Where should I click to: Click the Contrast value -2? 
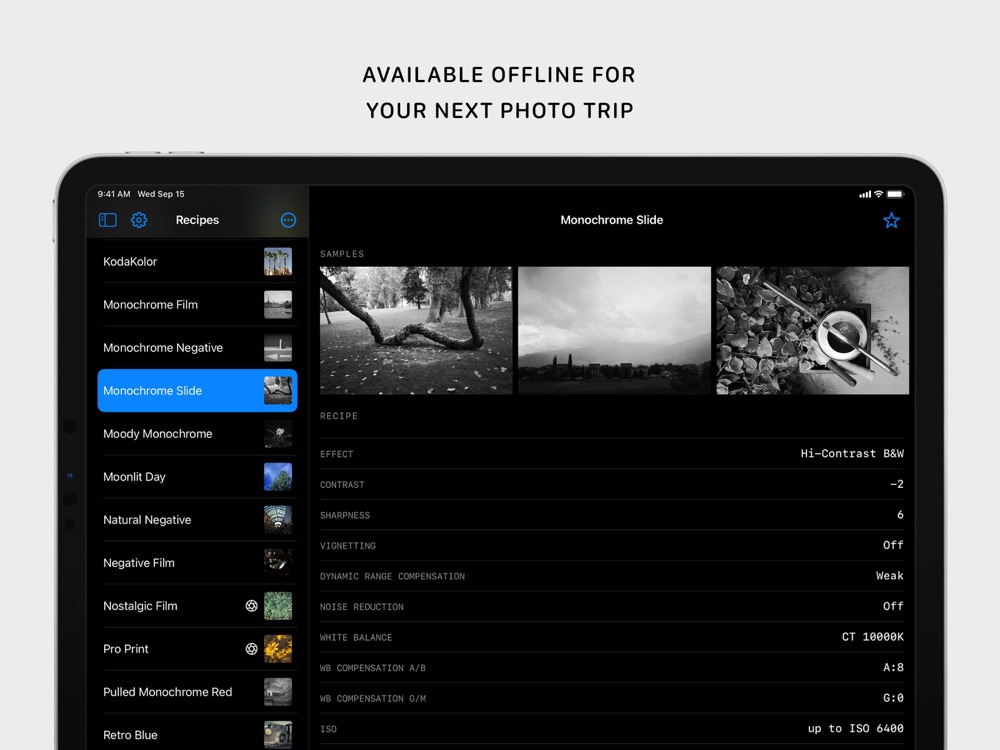coord(897,484)
